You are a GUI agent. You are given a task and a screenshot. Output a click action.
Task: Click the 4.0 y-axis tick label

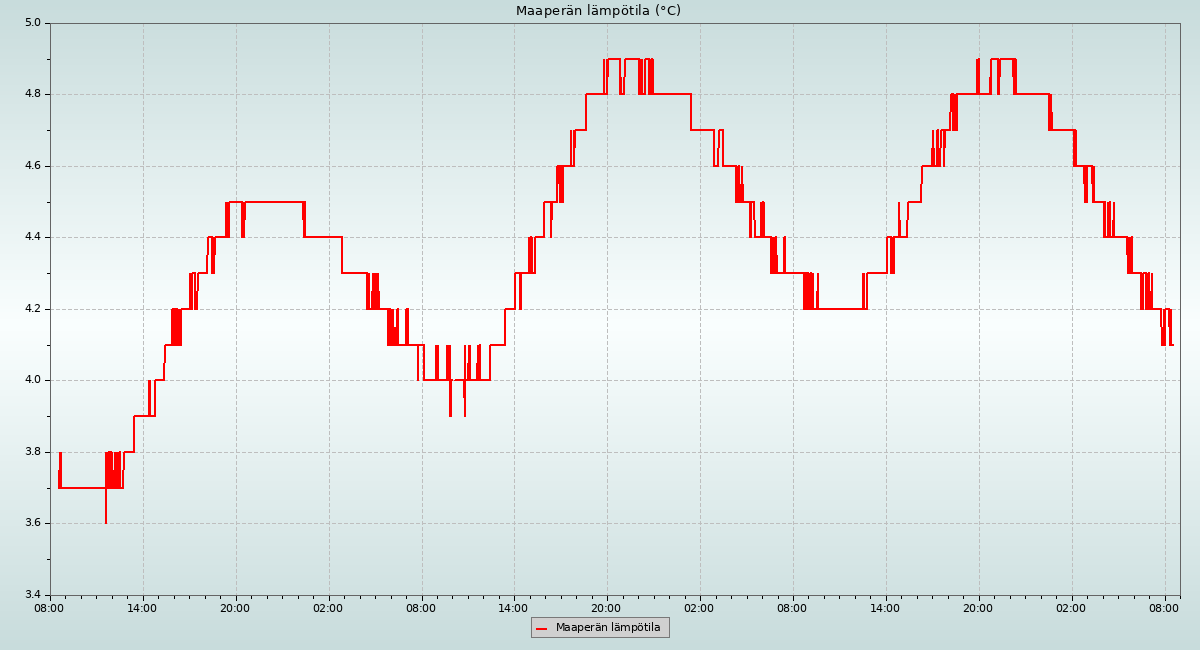[x=33, y=380]
